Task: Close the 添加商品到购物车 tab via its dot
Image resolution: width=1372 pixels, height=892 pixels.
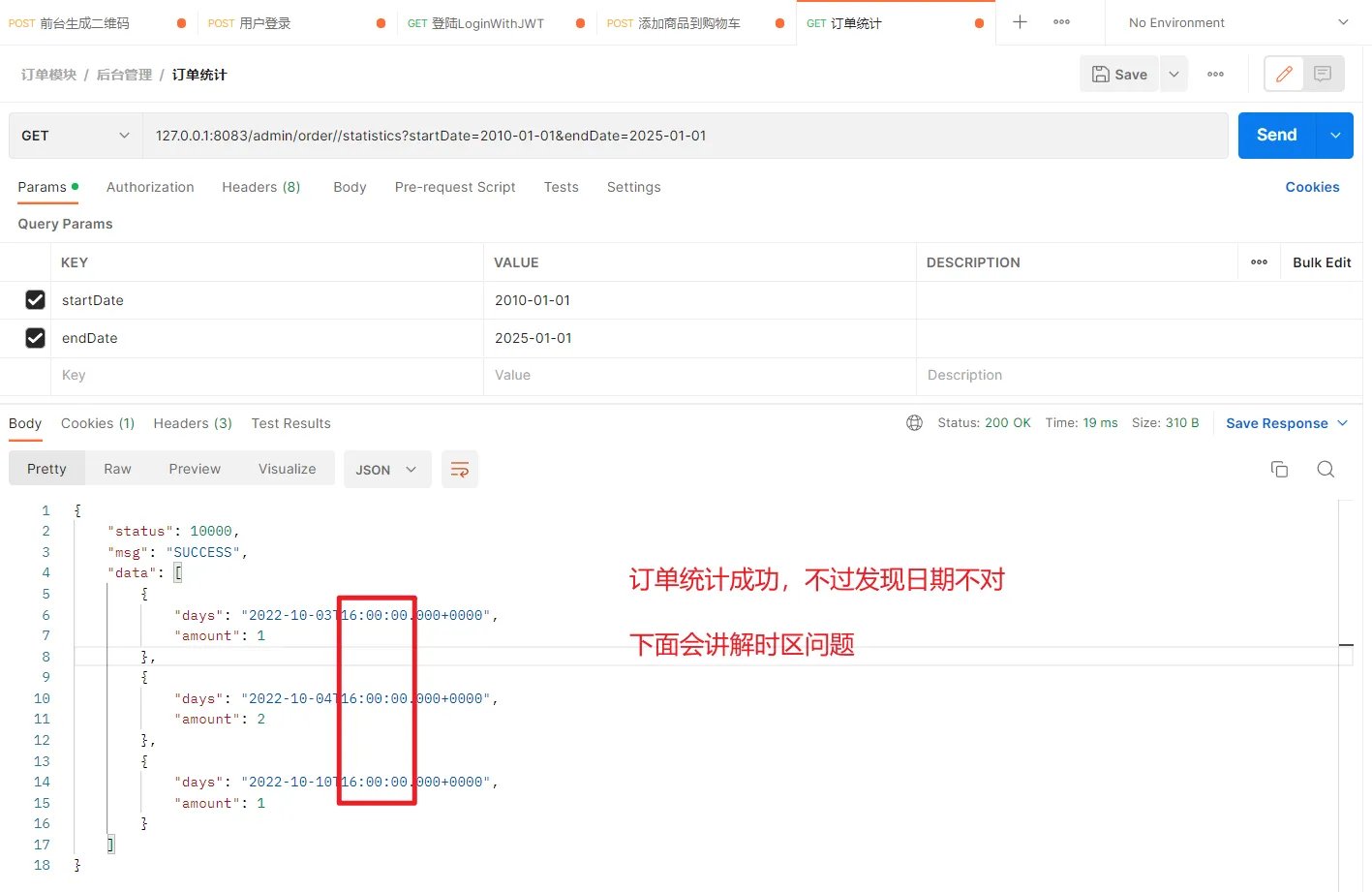Action: pyautogui.click(x=779, y=23)
